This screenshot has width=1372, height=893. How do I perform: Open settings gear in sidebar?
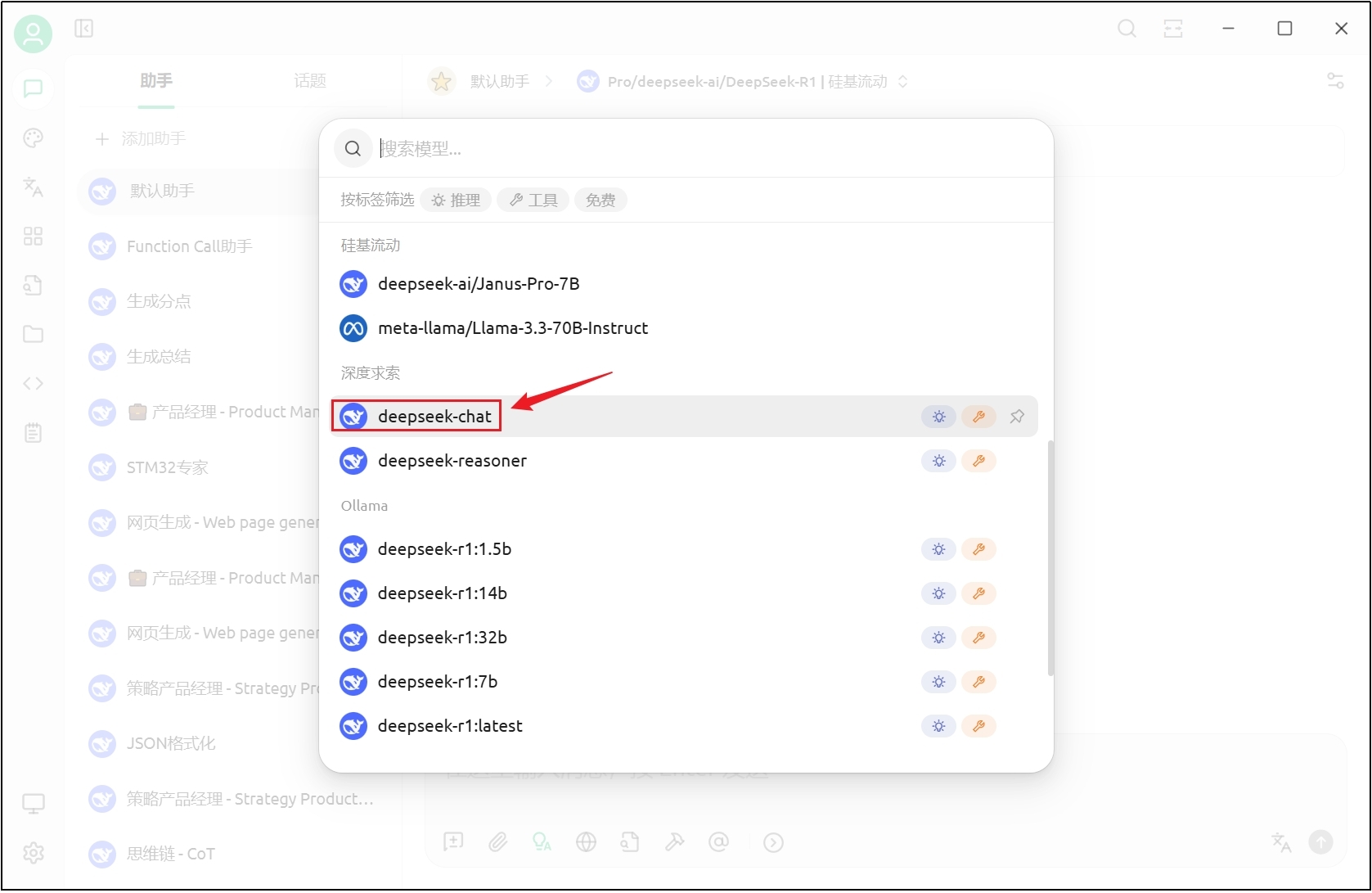click(x=33, y=853)
